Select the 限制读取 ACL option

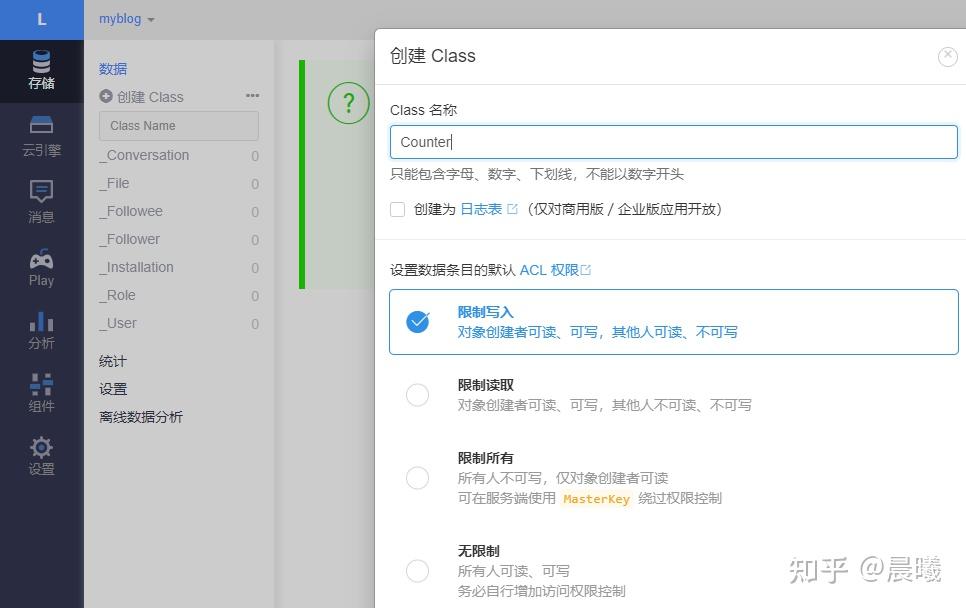417,395
